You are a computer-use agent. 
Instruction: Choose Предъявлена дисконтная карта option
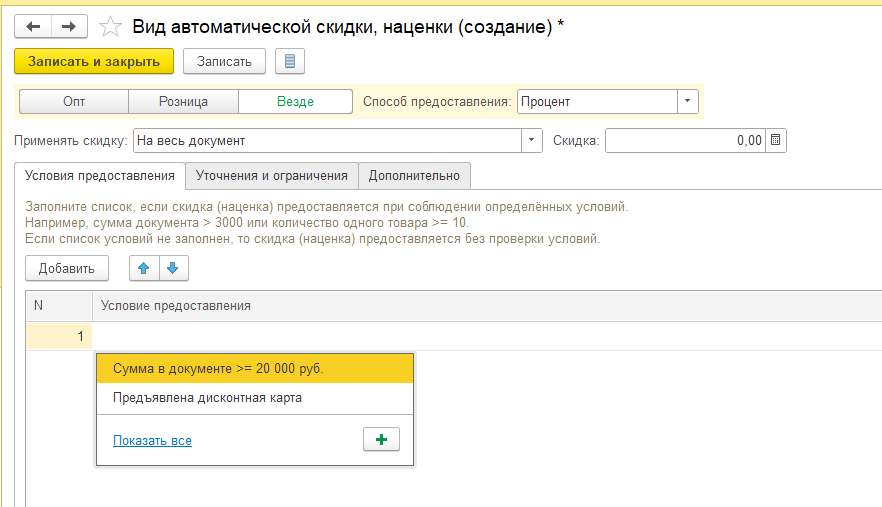[x=255, y=398]
